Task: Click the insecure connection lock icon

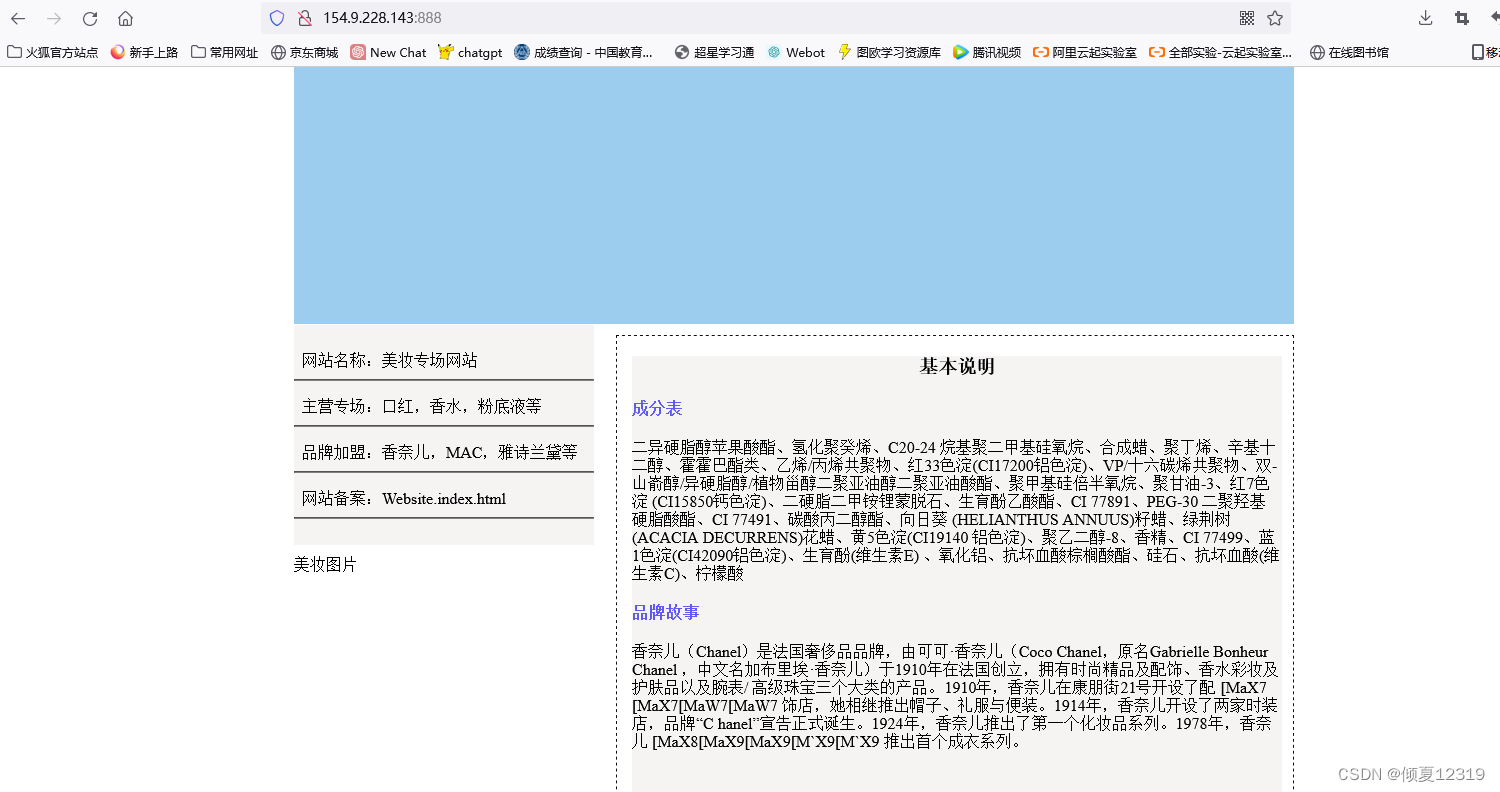Action: pyautogui.click(x=304, y=18)
